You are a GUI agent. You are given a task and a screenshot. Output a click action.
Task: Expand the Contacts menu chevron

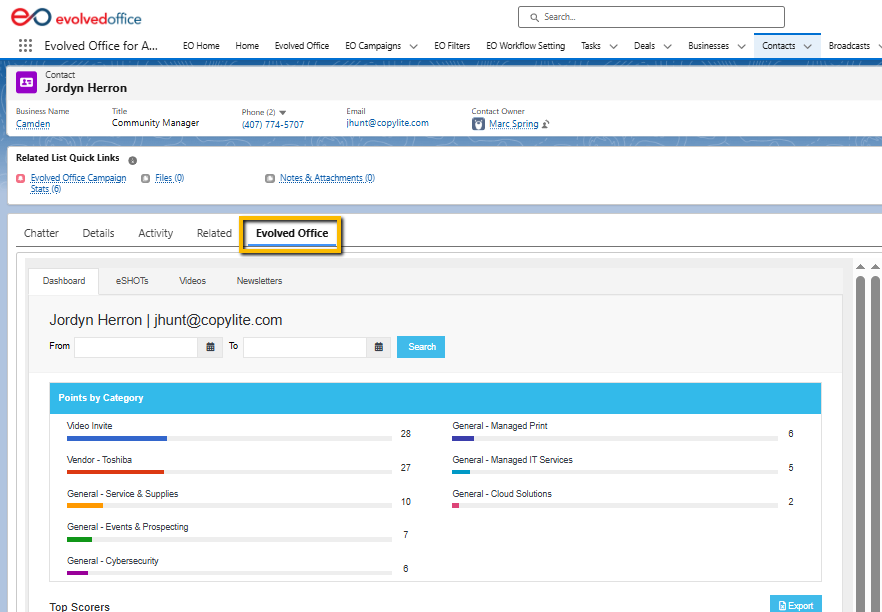click(808, 47)
